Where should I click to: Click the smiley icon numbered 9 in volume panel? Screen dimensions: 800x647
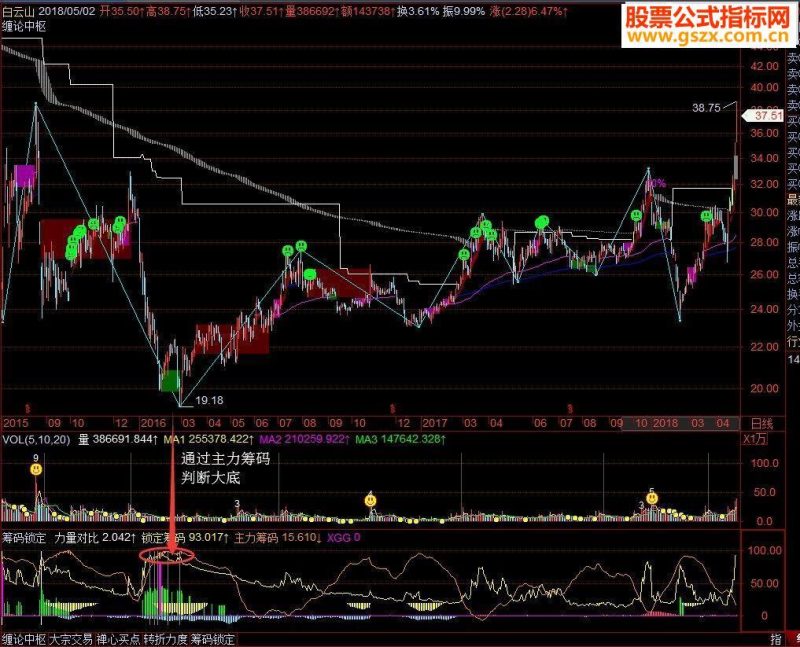tap(36, 469)
